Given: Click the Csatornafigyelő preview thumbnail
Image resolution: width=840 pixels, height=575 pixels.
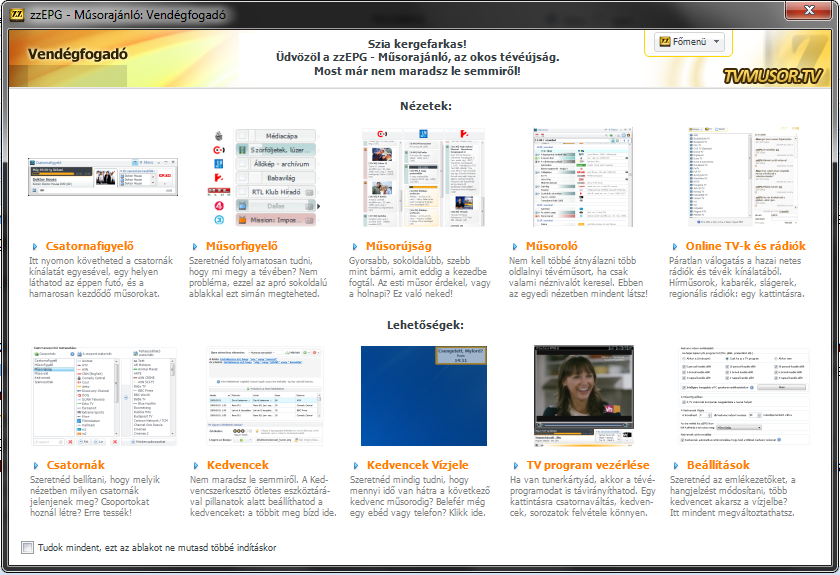Looking at the screenshot, I should [x=103, y=177].
